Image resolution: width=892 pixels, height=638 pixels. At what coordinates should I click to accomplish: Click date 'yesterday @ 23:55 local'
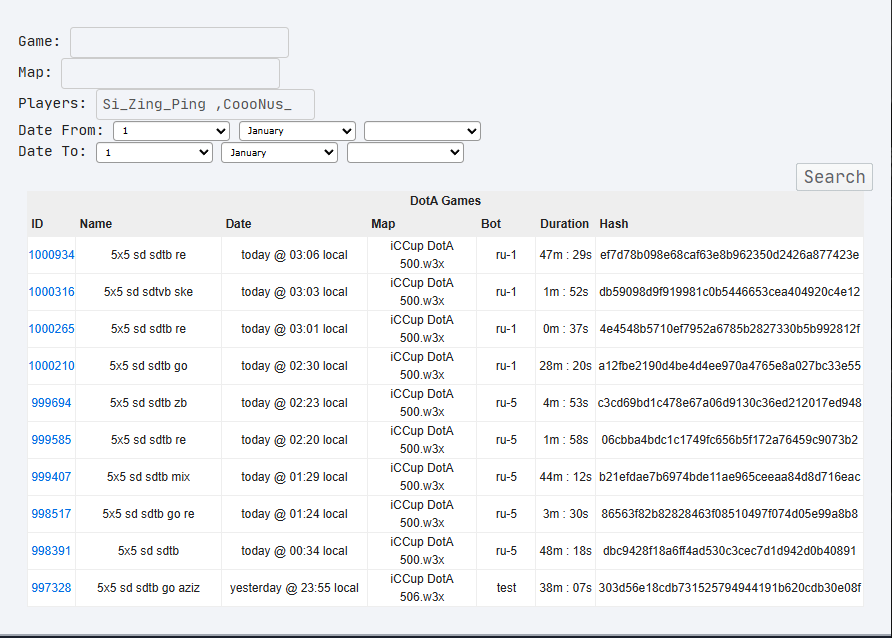click(x=294, y=587)
